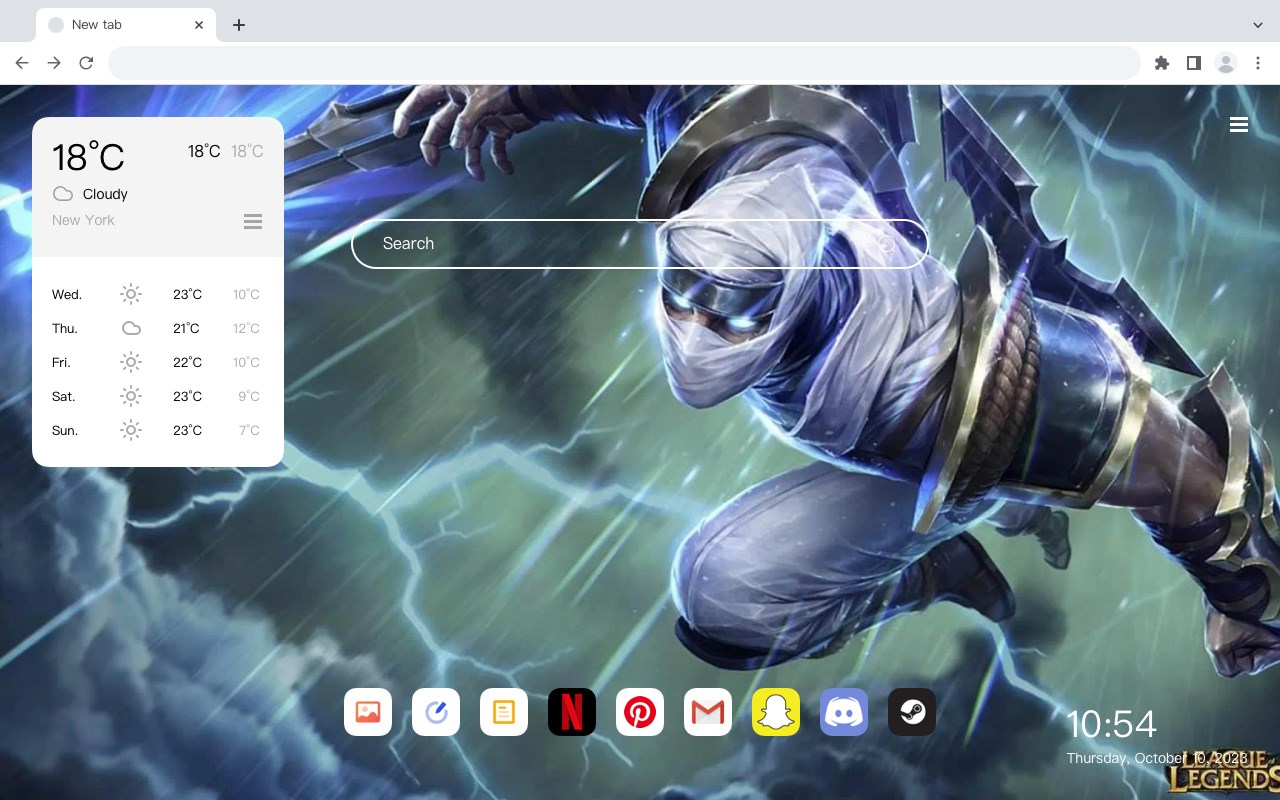Open the Extensions puzzle icon
The image size is (1280, 800).
point(1161,63)
